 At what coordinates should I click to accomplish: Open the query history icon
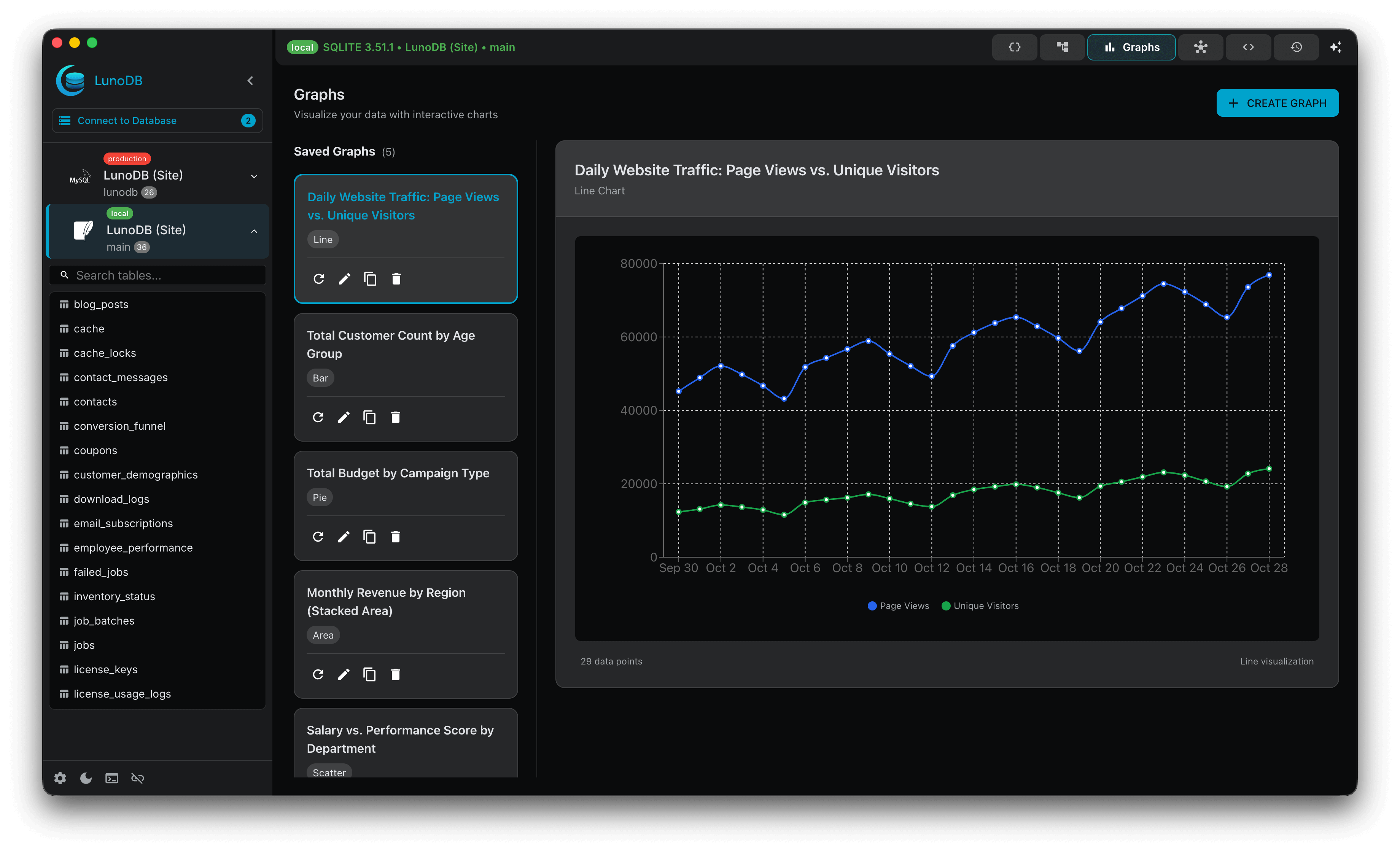(x=1296, y=47)
